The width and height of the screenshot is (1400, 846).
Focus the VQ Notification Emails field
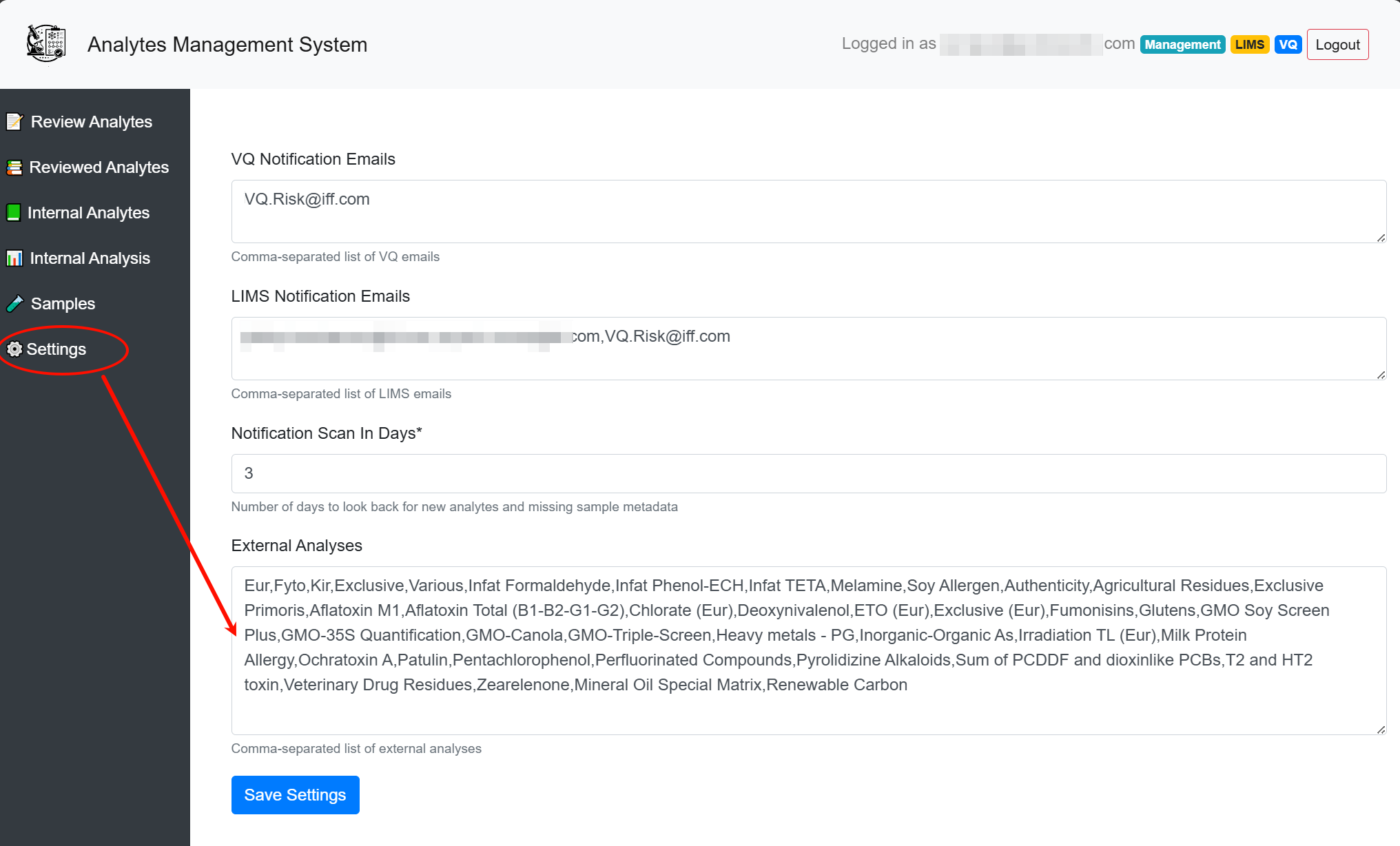(x=807, y=211)
